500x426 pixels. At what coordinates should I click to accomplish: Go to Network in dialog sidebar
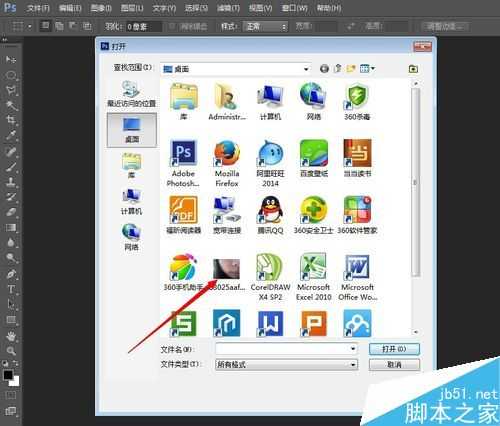click(x=131, y=237)
